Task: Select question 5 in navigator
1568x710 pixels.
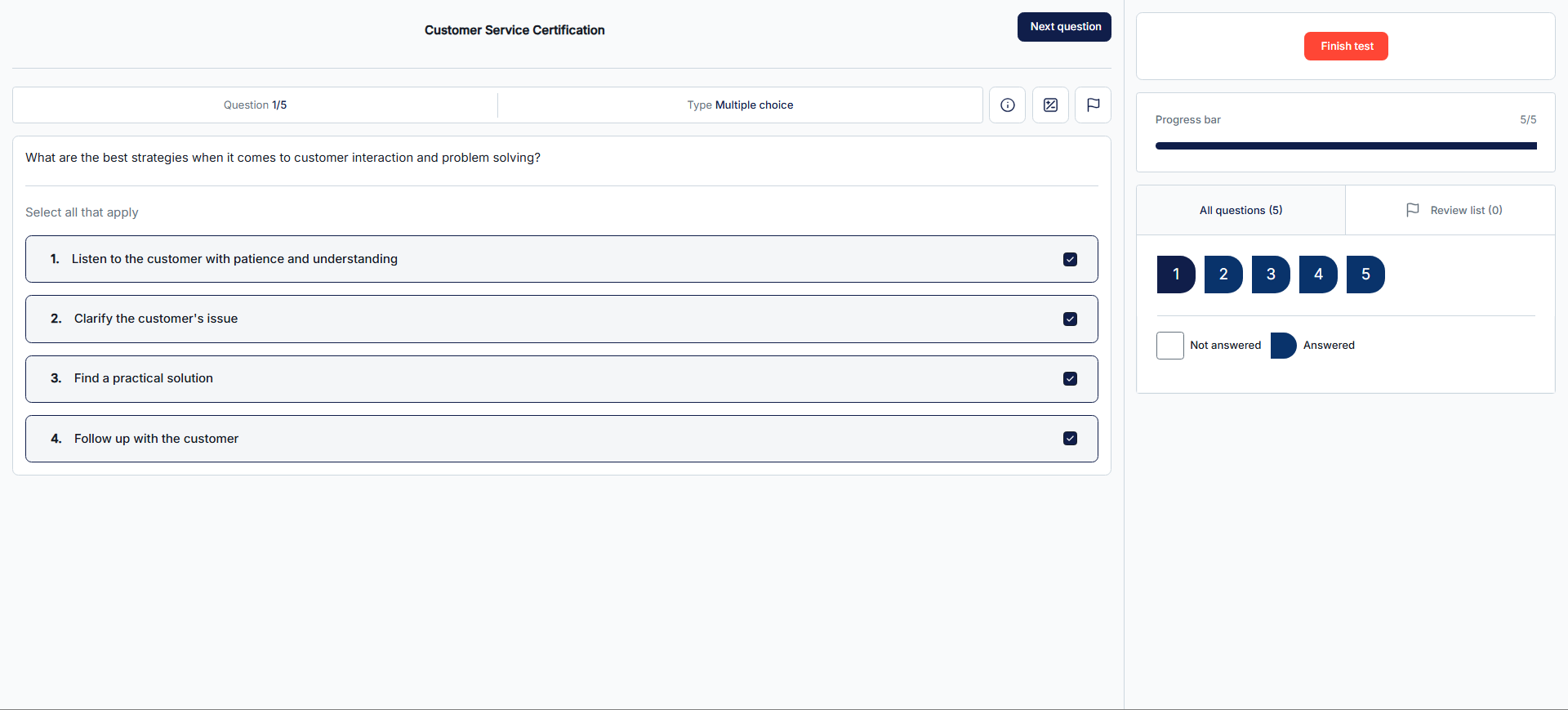Action: [x=1365, y=275]
